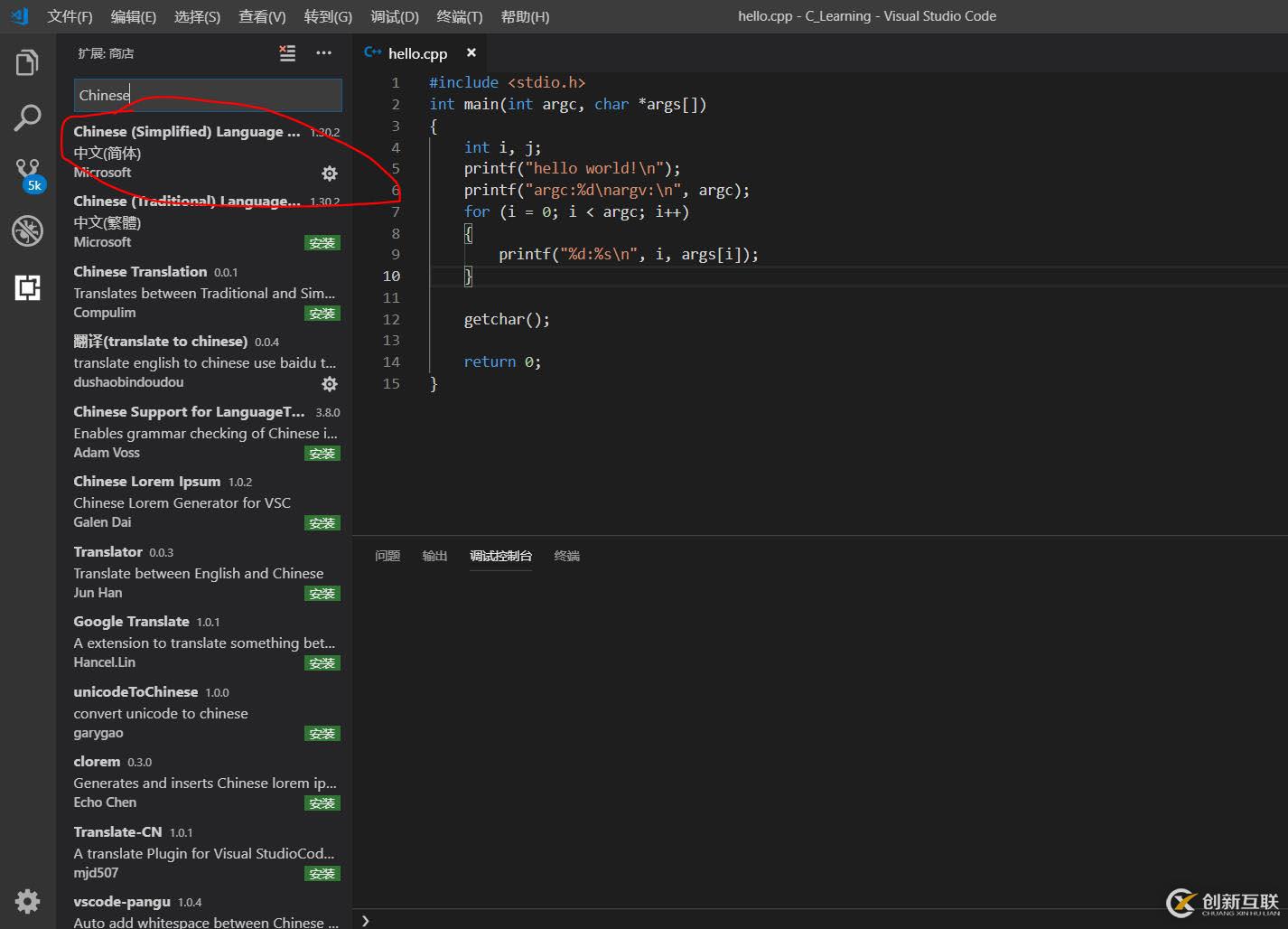Open the Explorer view in activity bar
This screenshot has width=1288, height=929.
27,63
